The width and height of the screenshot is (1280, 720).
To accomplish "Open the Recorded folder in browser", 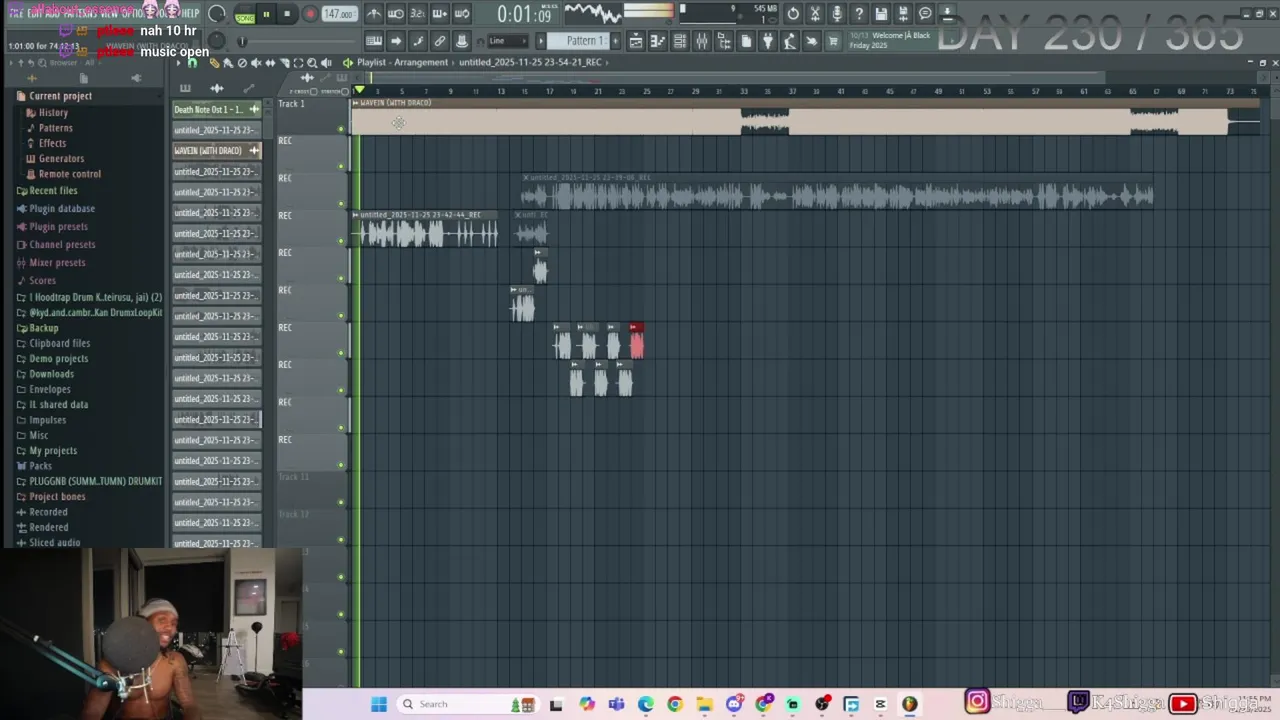I will (x=48, y=512).
